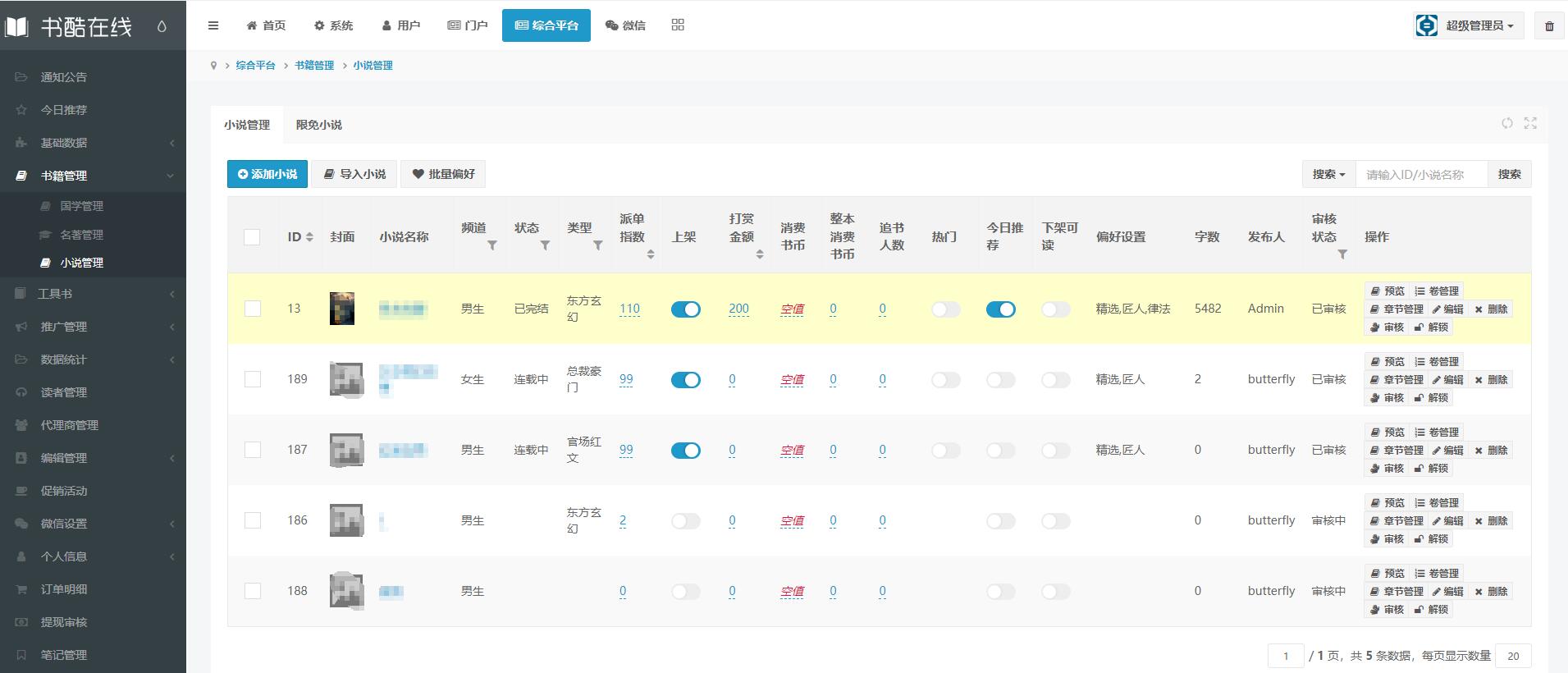
Task: Open 微信 in the top navigation
Action: click(x=625, y=25)
